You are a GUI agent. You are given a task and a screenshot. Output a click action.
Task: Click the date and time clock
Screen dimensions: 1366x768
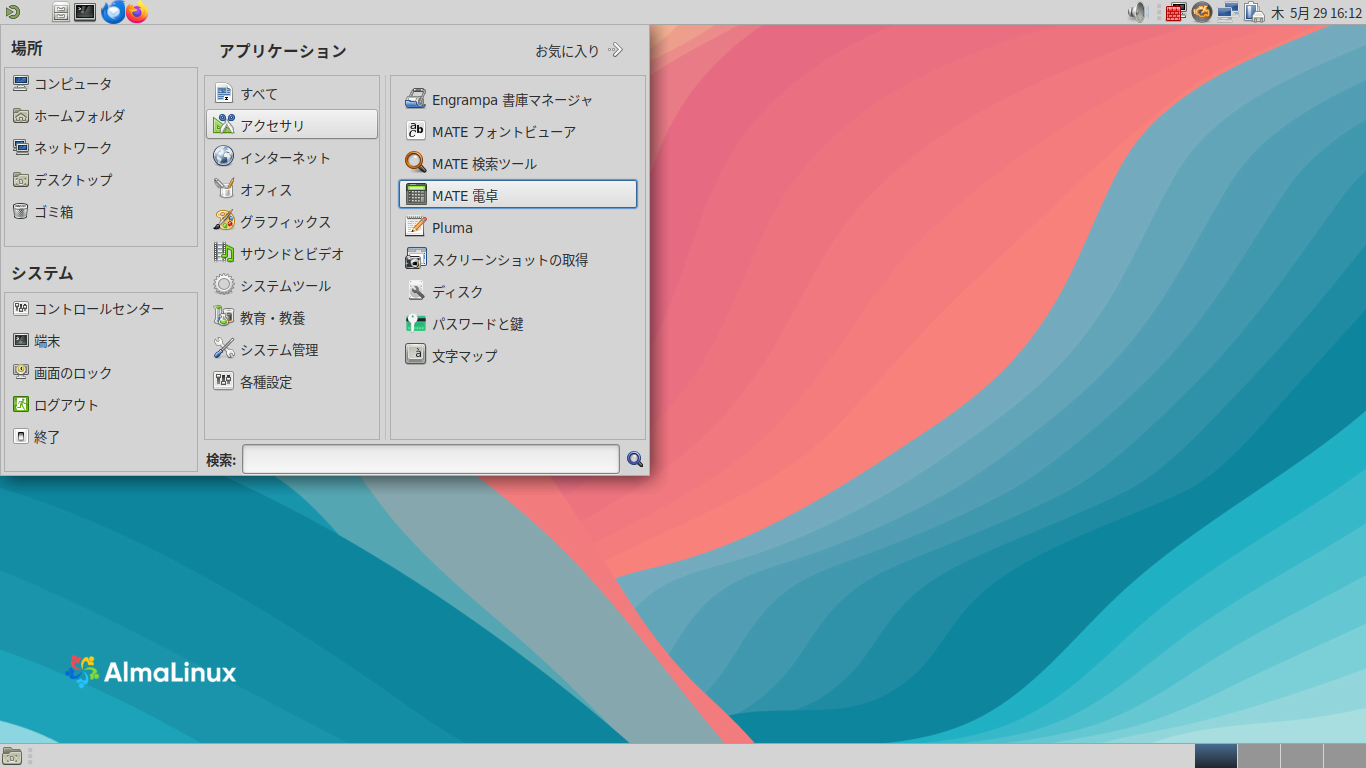(1316, 13)
